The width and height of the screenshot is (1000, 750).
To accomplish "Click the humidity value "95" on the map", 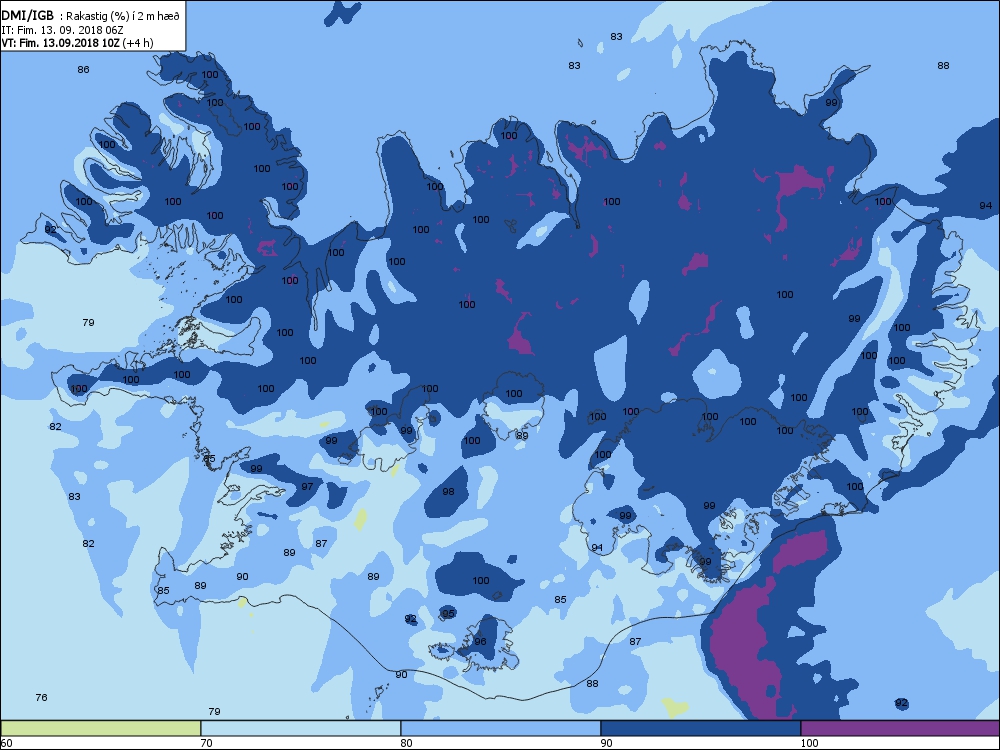I will pyautogui.click(x=448, y=614).
